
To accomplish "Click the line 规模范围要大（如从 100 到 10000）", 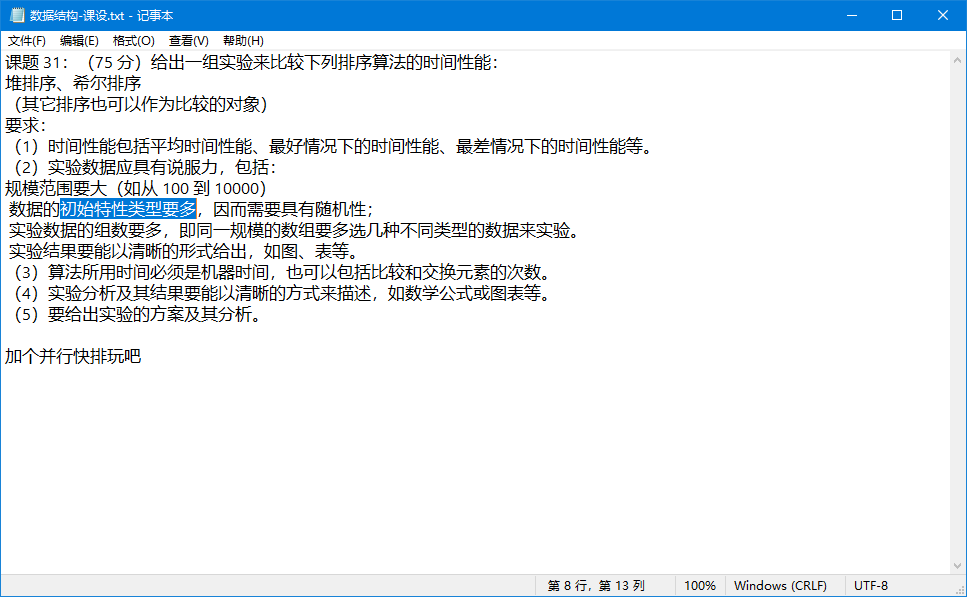I will coord(136,189).
